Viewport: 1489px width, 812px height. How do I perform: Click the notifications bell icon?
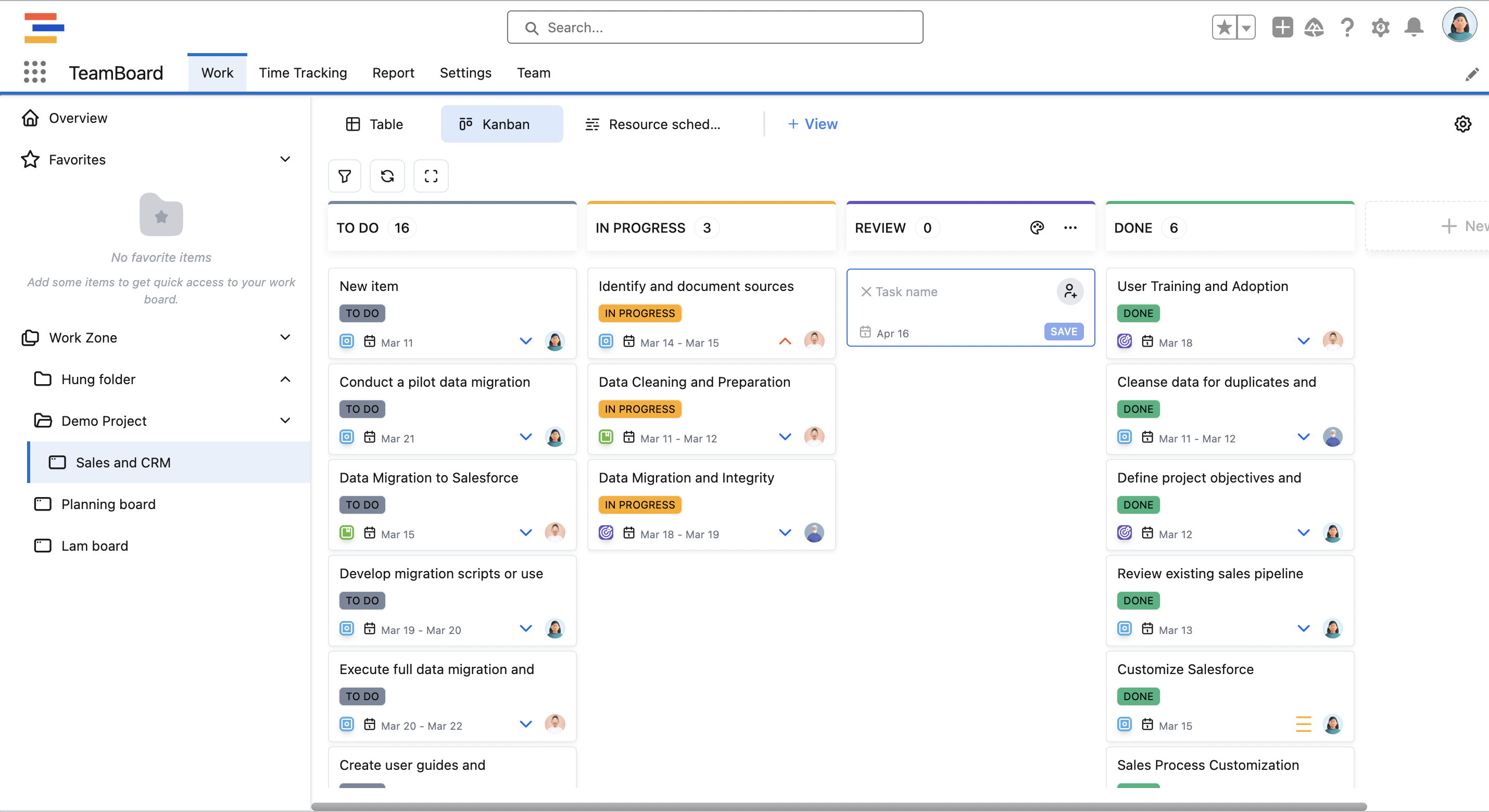click(1414, 27)
